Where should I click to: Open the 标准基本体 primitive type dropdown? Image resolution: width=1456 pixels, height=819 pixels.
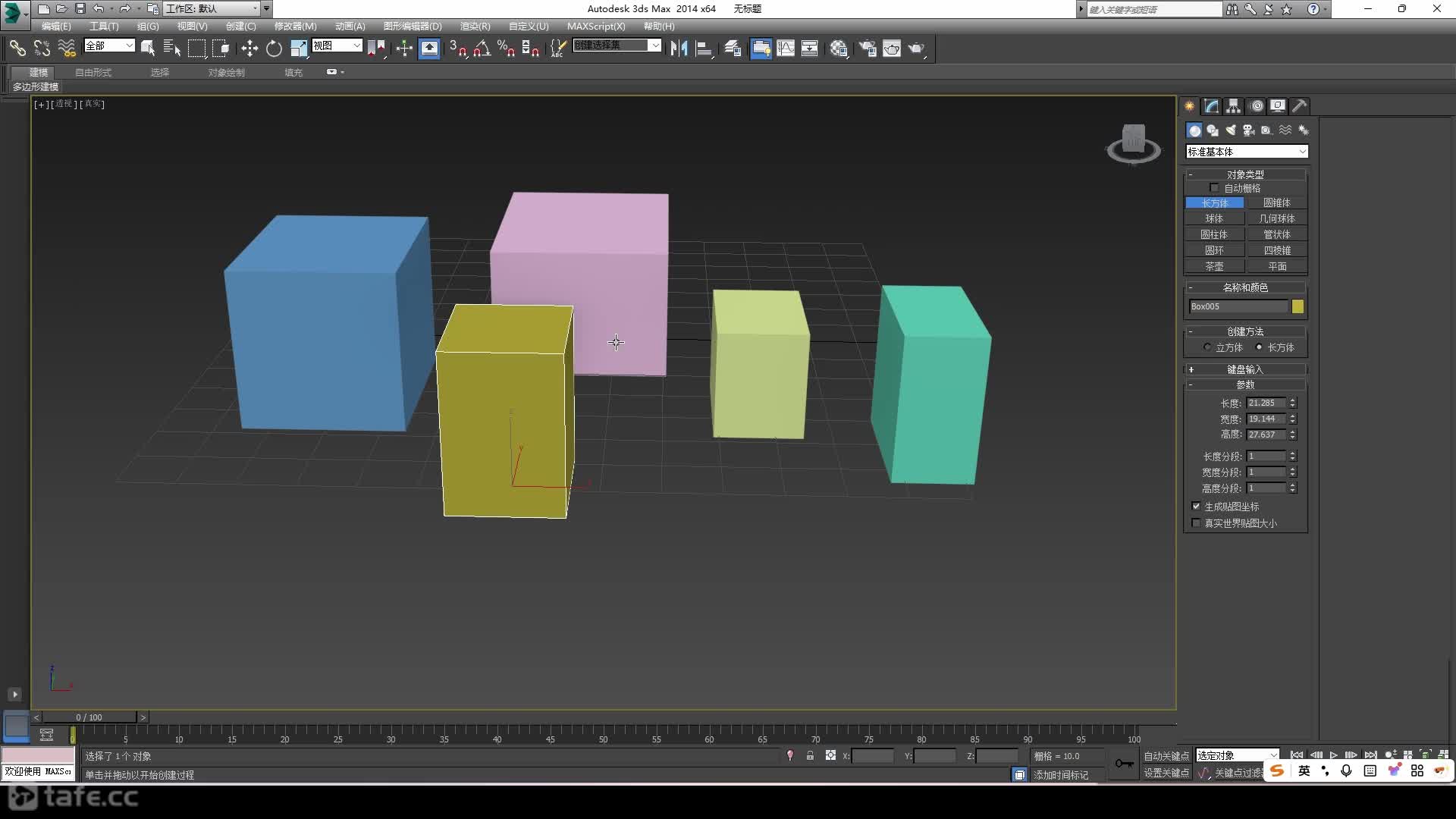pyautogui.click(x=1247, y=152)
